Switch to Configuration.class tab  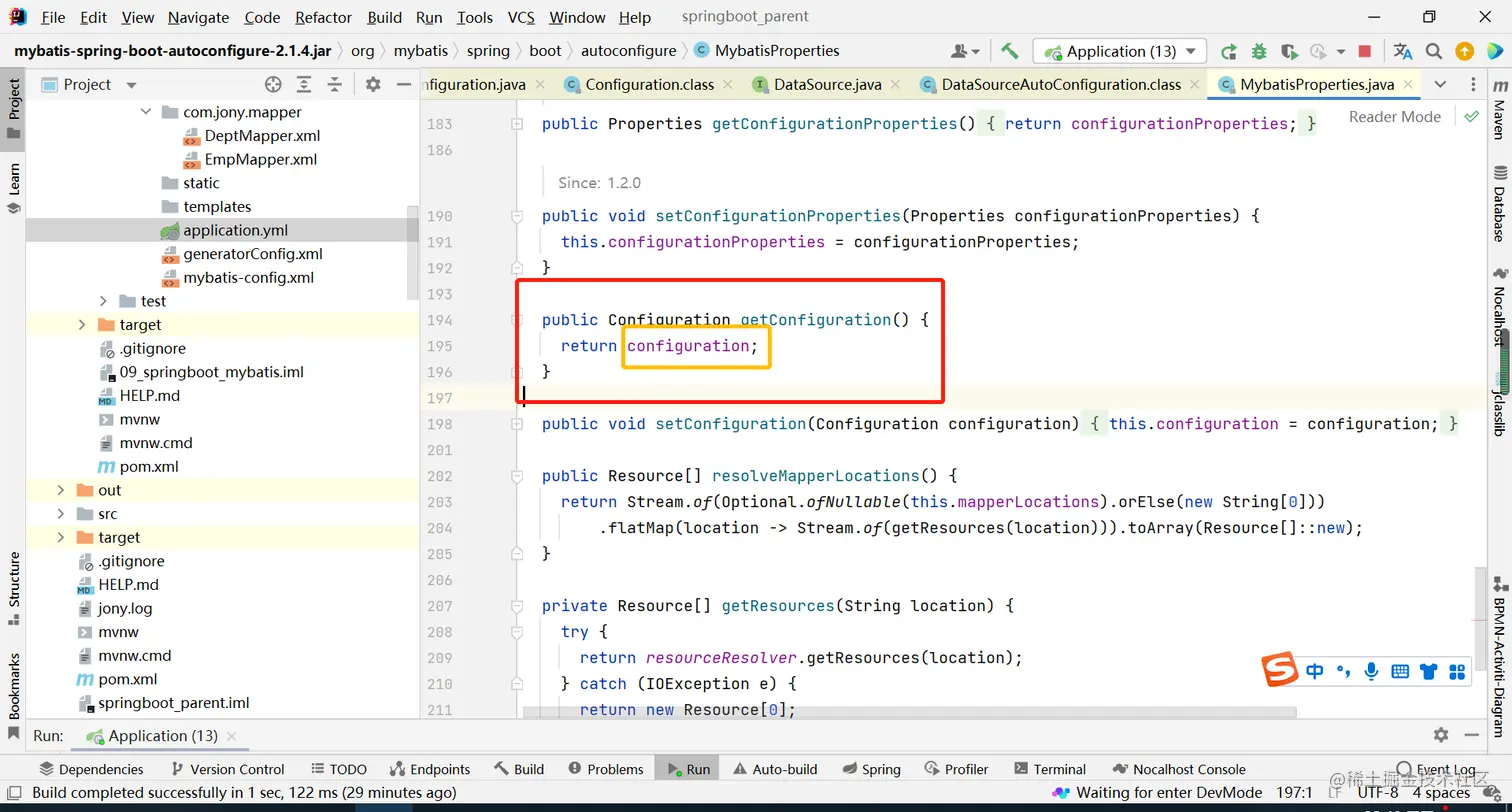[649, 85]
